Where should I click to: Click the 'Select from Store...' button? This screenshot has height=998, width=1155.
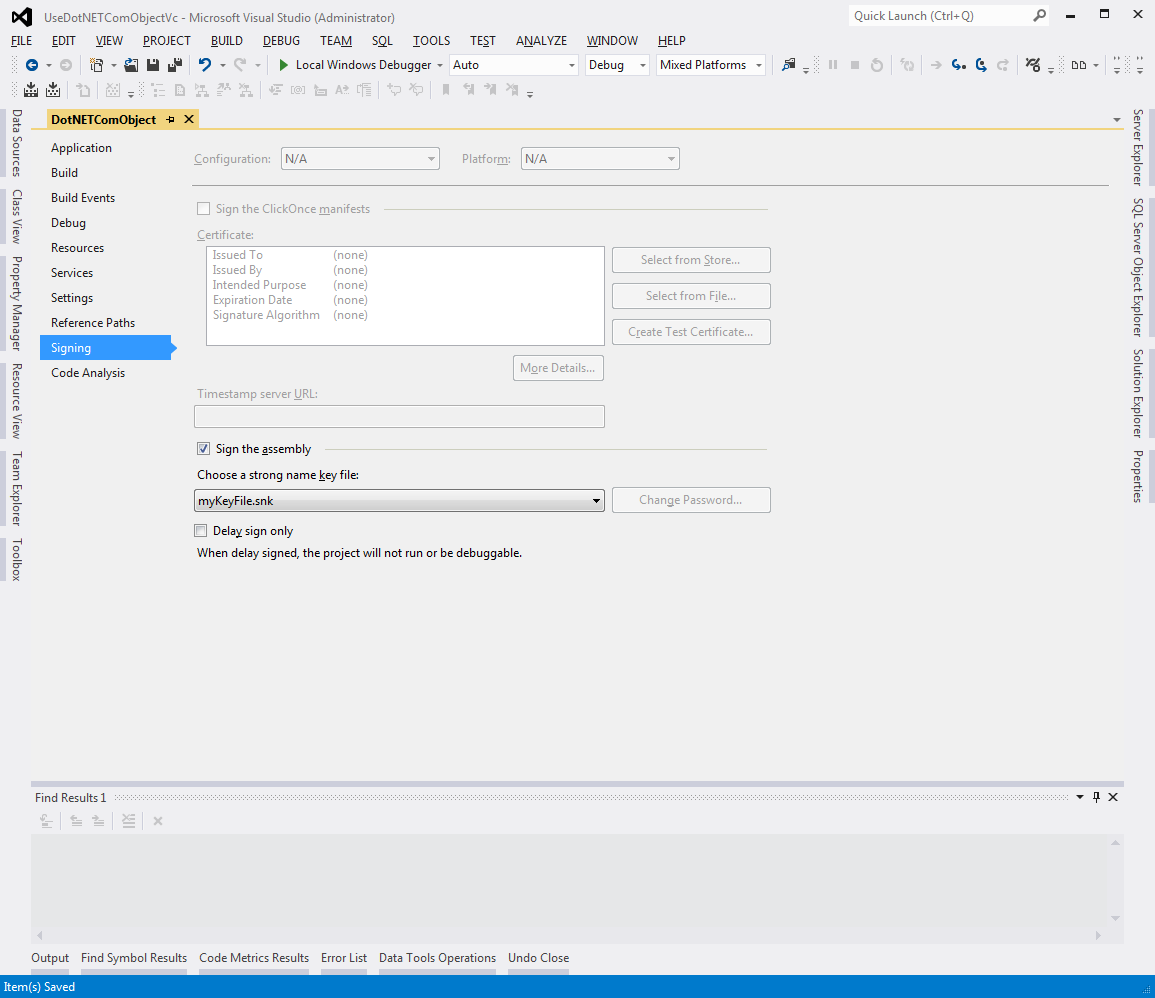click(x=691, y=260)
